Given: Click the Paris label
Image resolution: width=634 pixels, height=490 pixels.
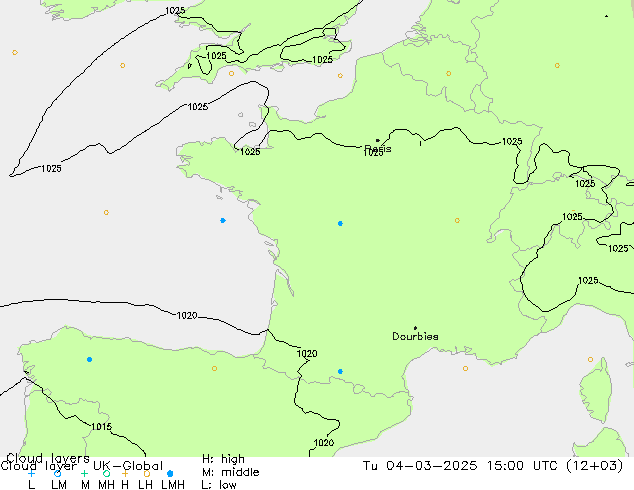Looking at the screenshot, I should coord(378,148).
